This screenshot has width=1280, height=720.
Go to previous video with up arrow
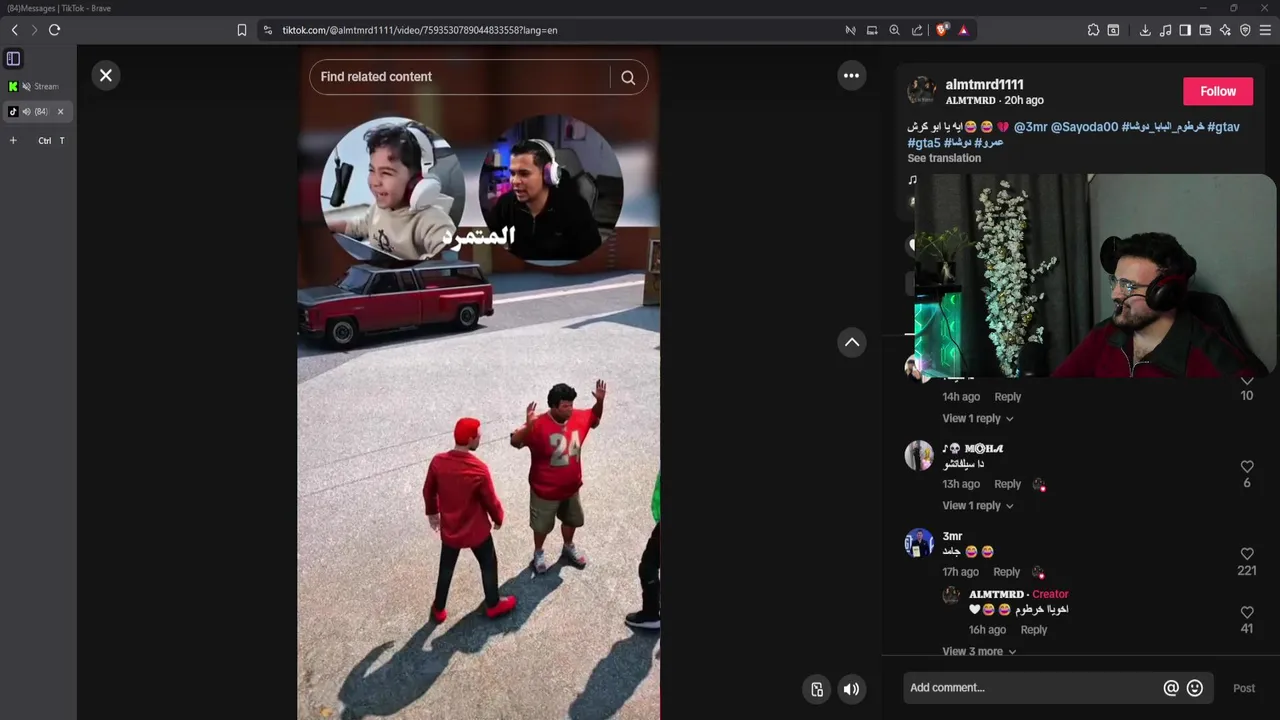(x=851, y=342)
